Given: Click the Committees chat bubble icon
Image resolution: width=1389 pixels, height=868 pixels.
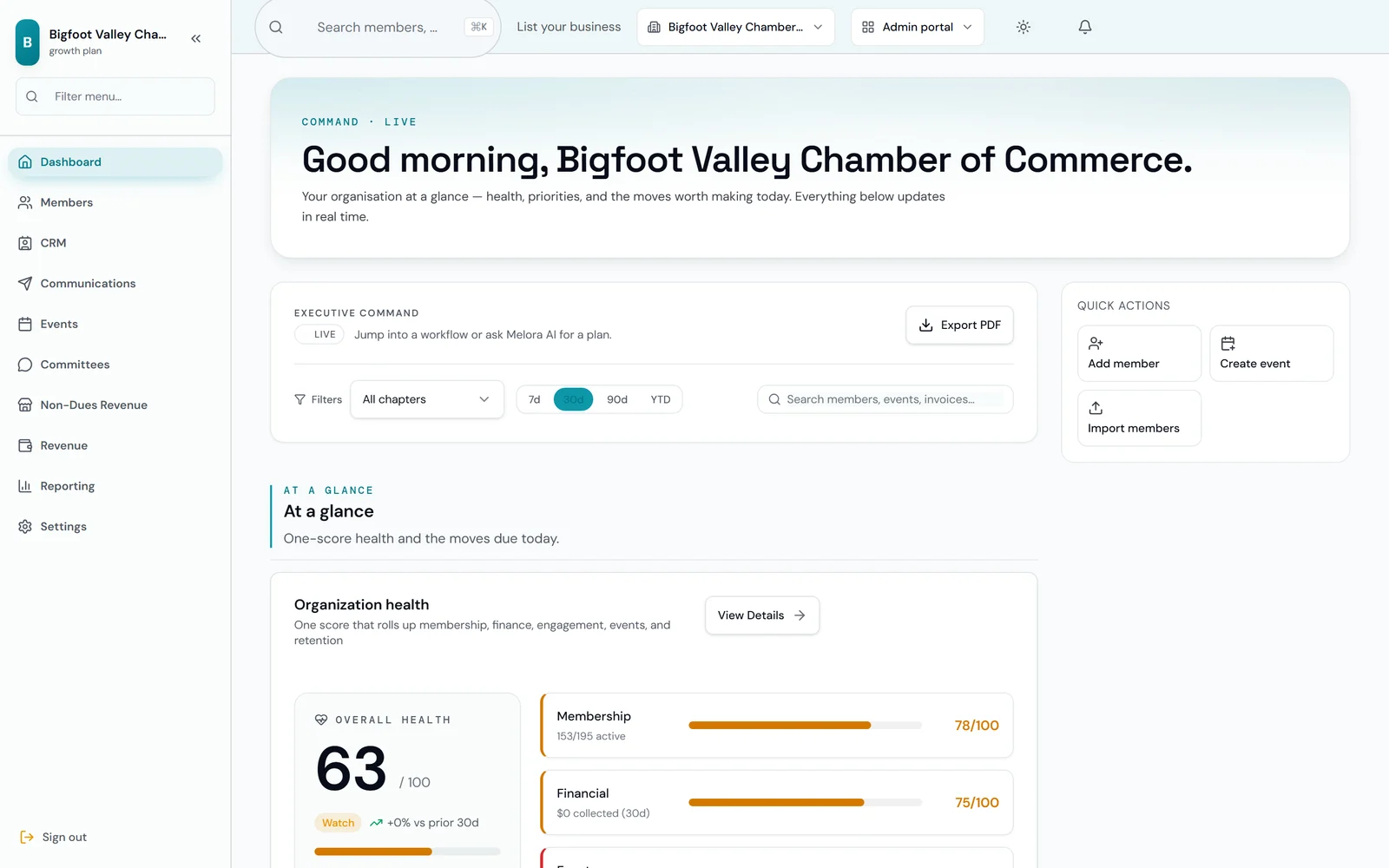Looking at the screenshot, I should click(25, 365).
